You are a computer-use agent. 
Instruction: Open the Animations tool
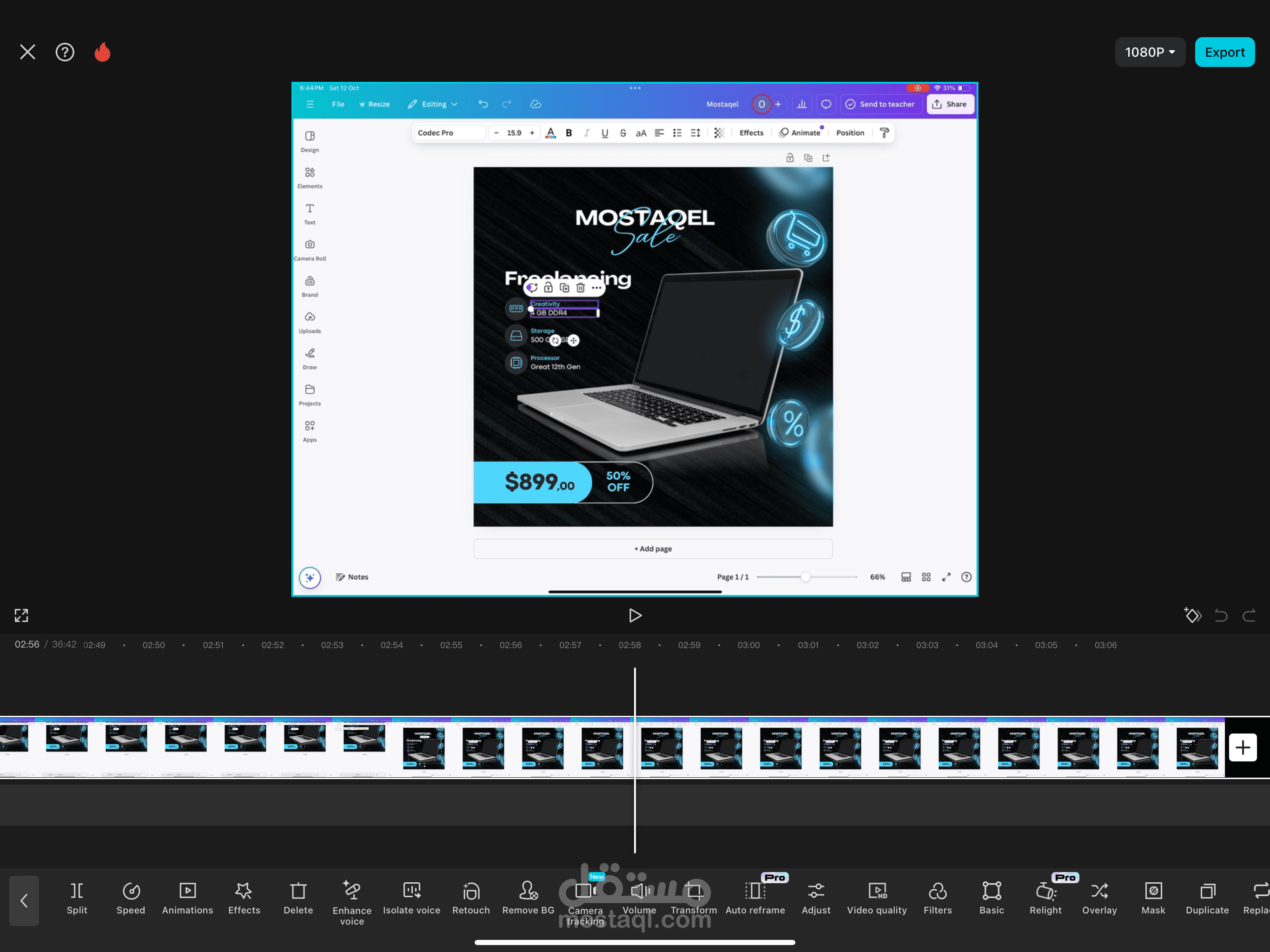(187, 898)
